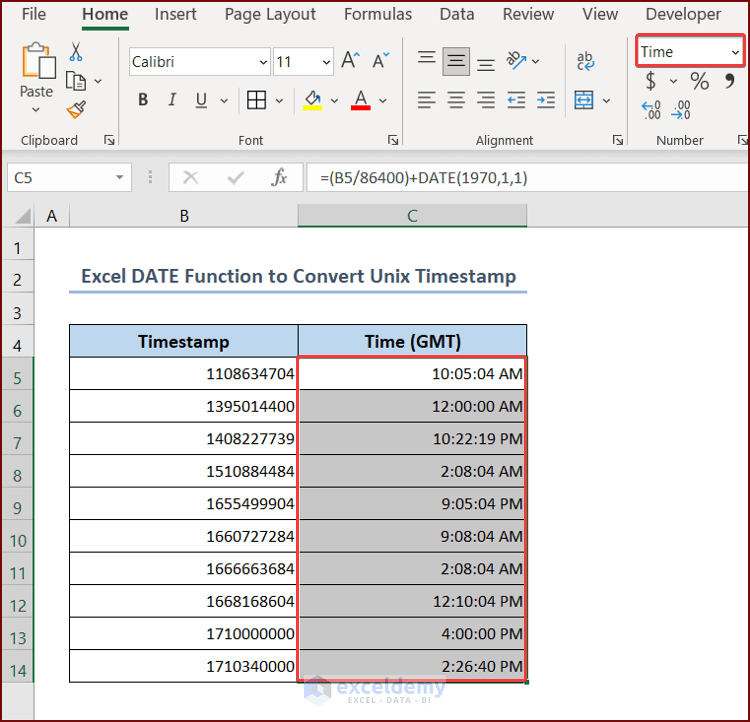
Task: Open the Calibri font name dropdown
Action: (263, 62)
